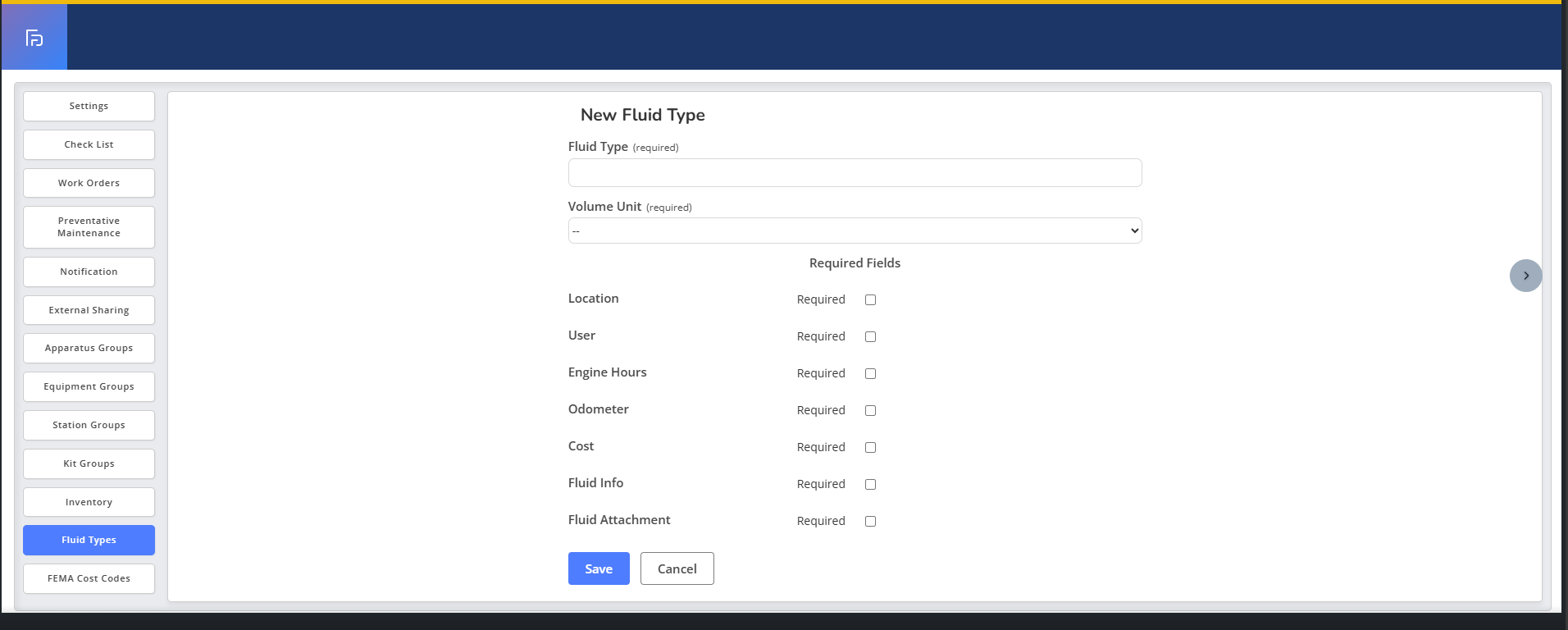Open Inventory section
This screenshot has width=1568, height=630.
pos(89,502)
